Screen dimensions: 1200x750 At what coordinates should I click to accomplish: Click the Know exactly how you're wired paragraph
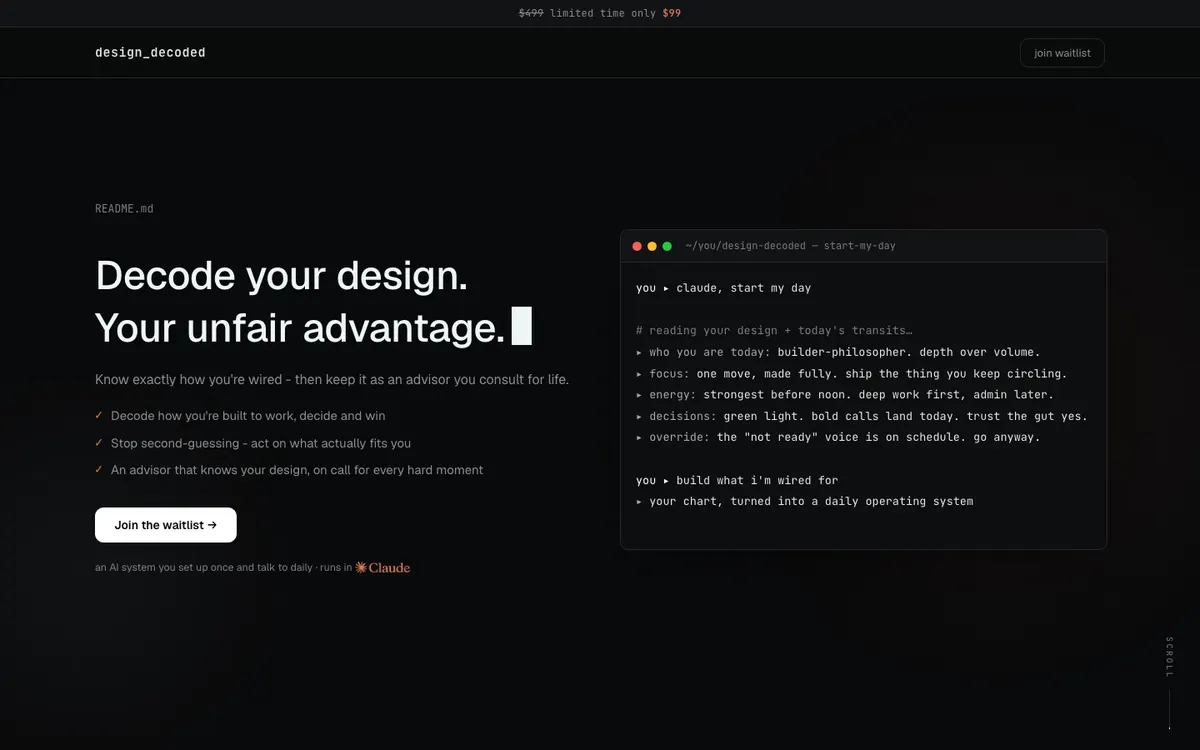pos(332,380)
